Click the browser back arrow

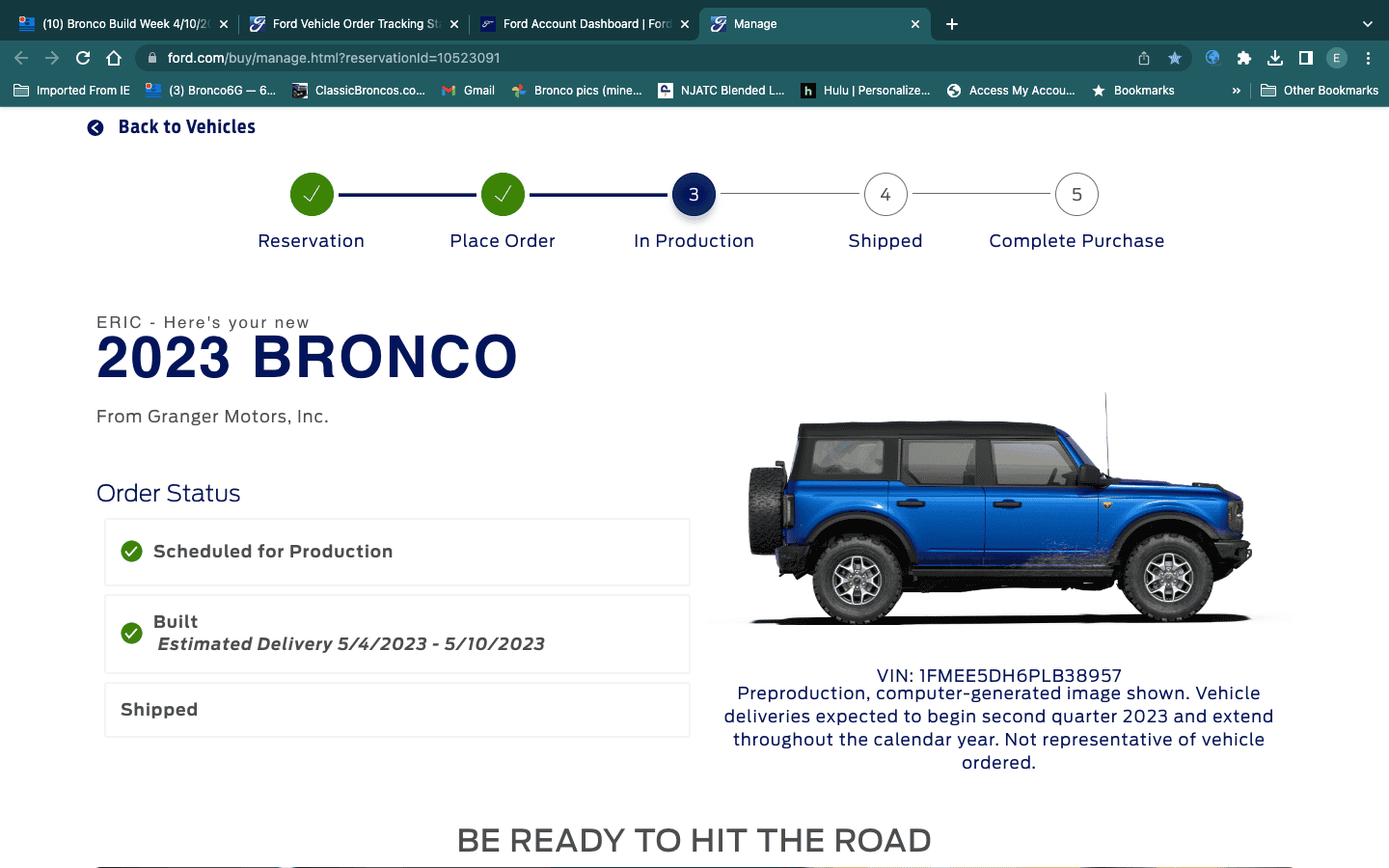pos(21,58)
